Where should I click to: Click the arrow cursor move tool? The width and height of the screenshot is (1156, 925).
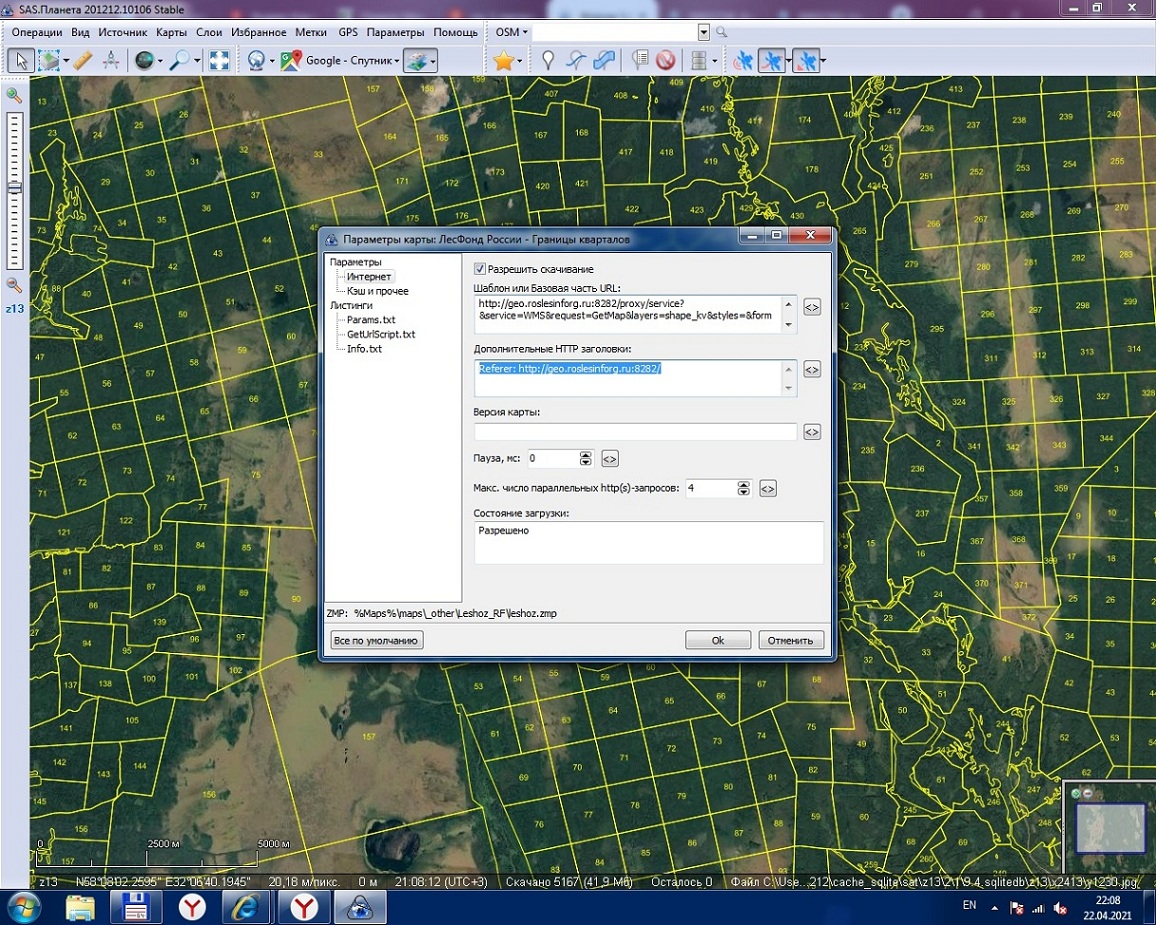click(20, 61)
